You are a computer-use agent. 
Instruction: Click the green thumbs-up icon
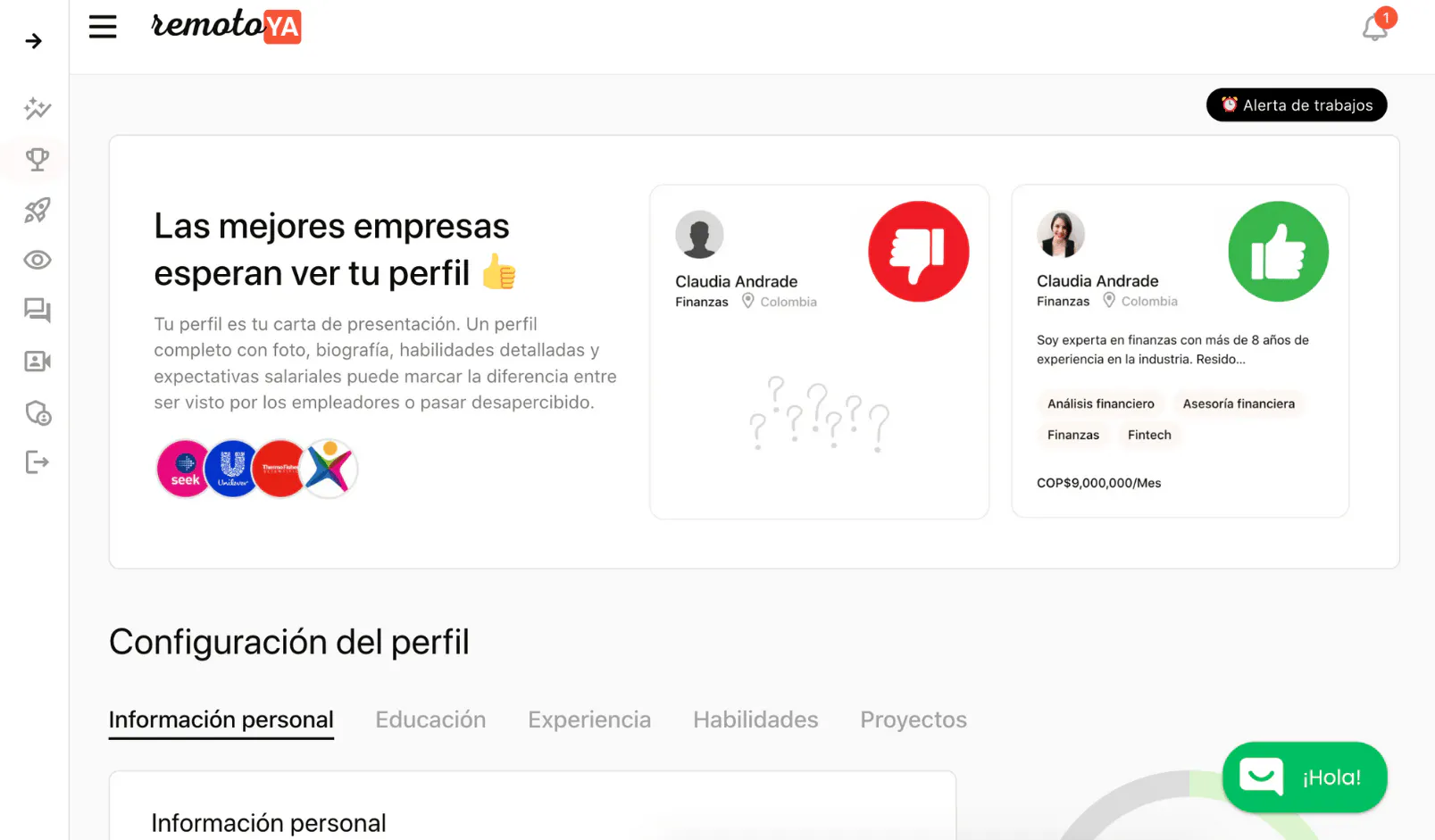click(x=1279, y=252)
